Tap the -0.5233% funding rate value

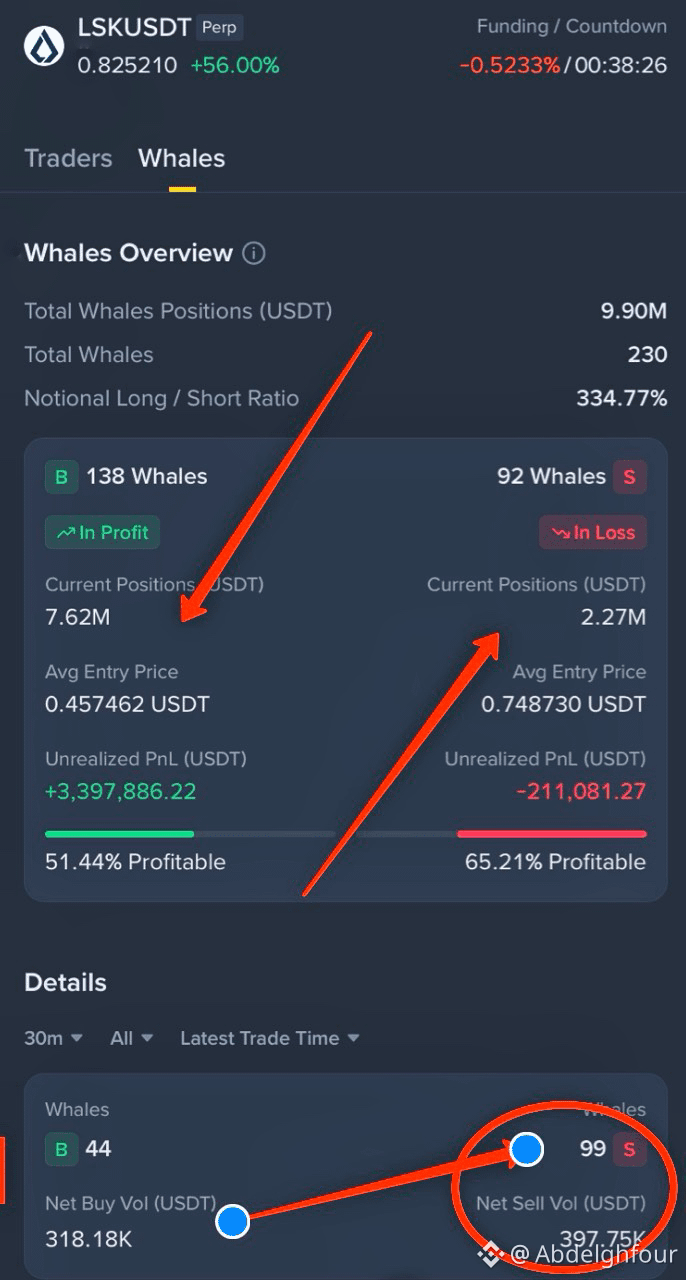[510, 66]
